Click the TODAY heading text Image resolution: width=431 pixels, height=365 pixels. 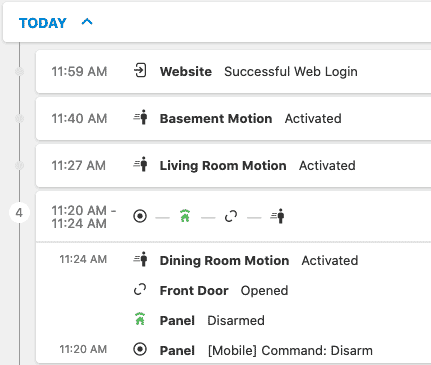click(x=43, y=23)
